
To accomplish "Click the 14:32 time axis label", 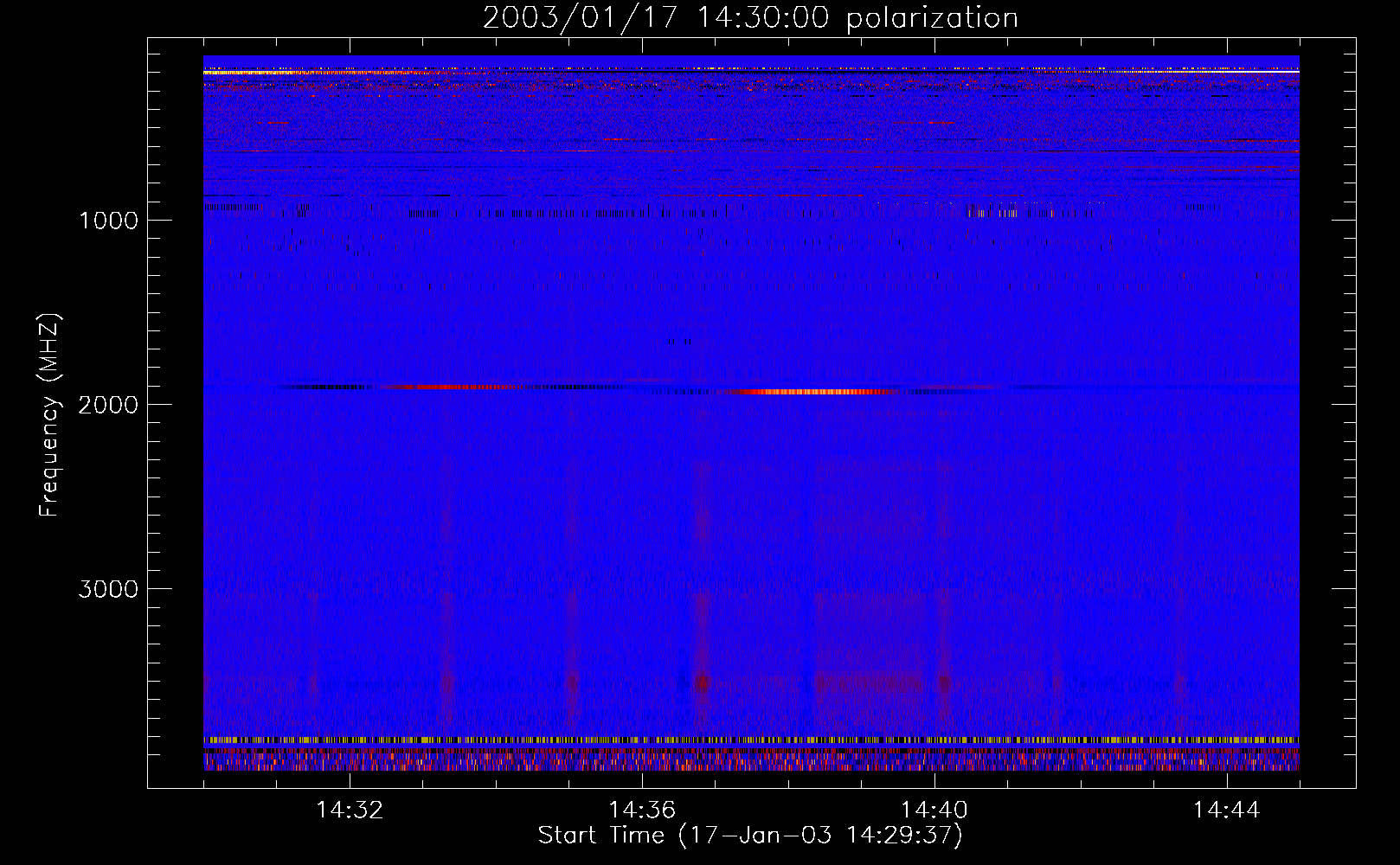I will pos(350,811).
